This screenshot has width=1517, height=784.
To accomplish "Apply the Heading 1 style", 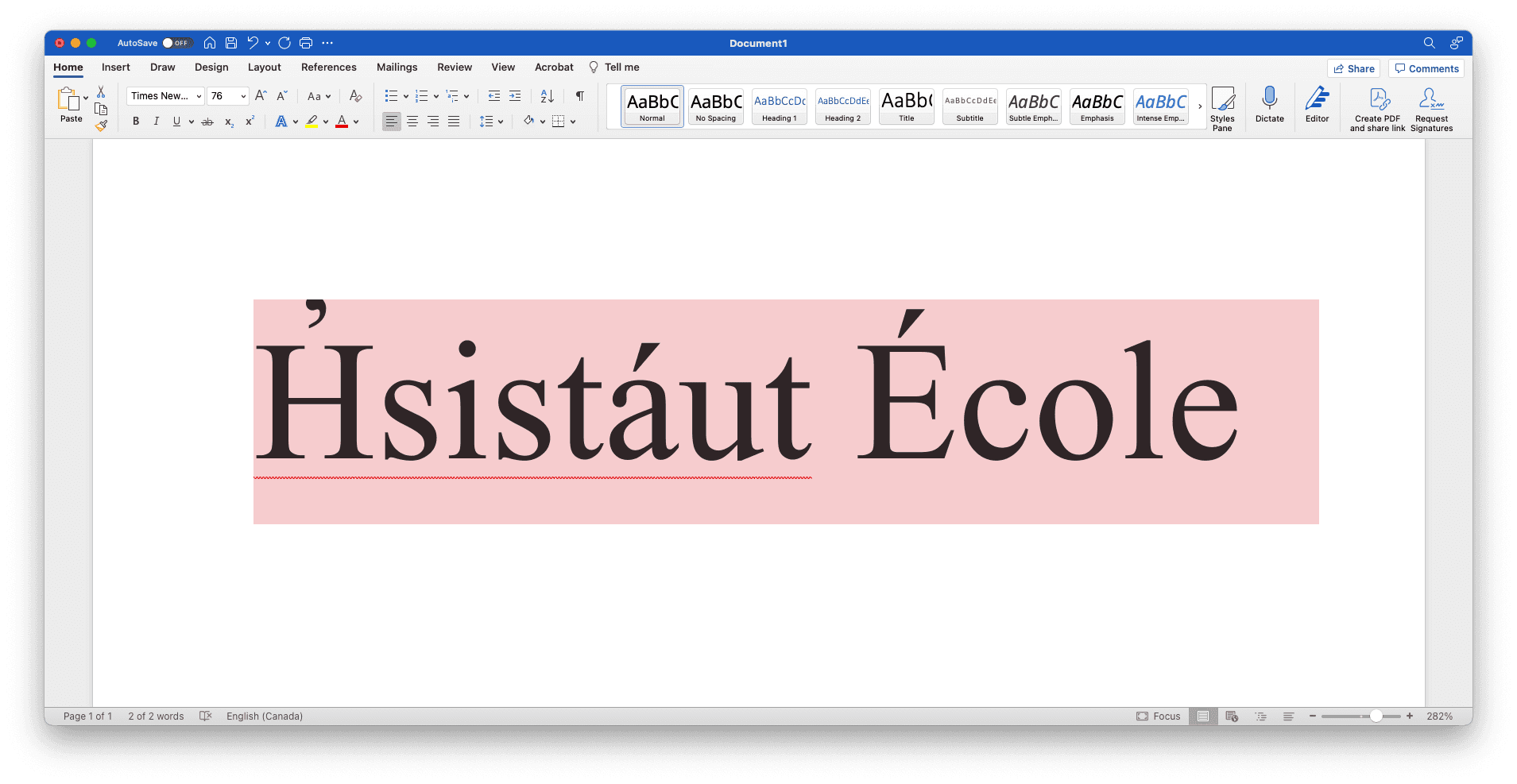I will 779,106.
